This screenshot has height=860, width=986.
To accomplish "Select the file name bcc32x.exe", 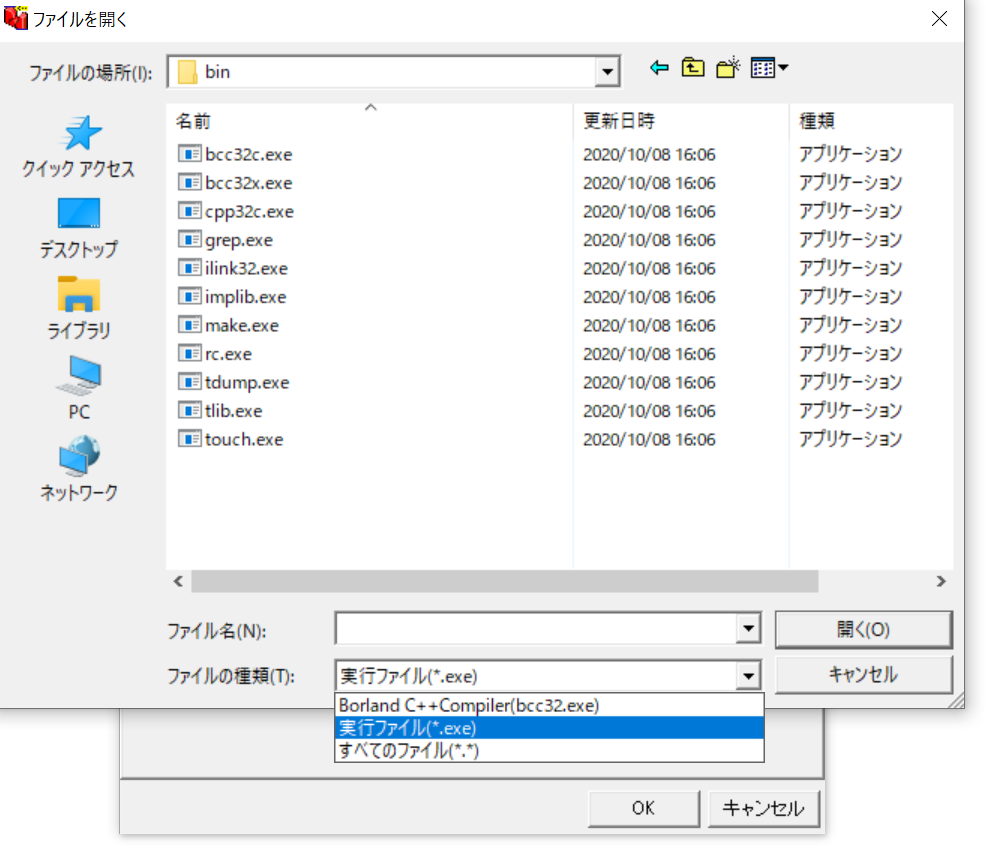I will pyautogui.click(x=248, y=183).
